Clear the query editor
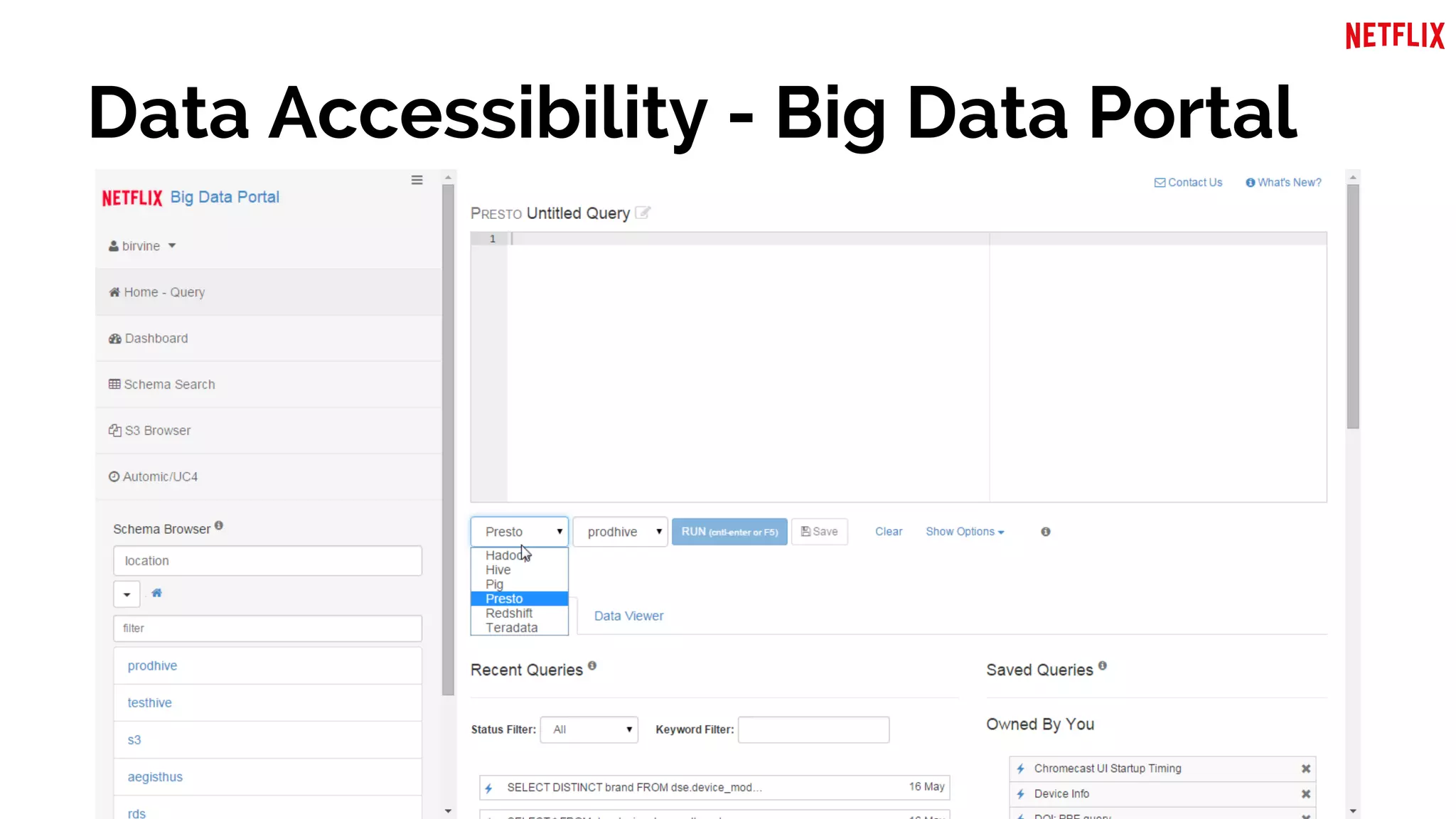1456x819 pixels. [889, 532]
